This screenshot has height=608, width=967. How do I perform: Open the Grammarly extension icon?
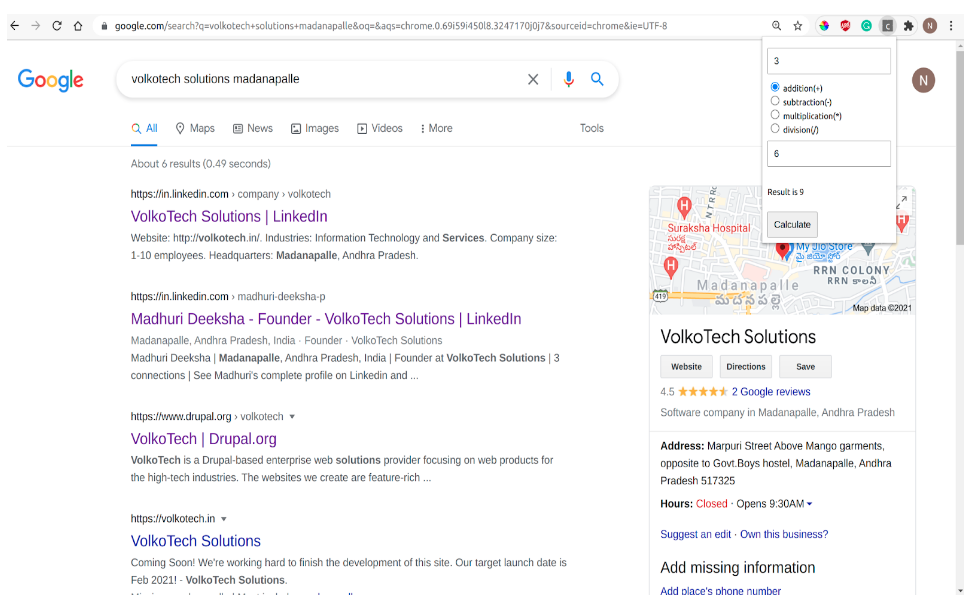866,25
